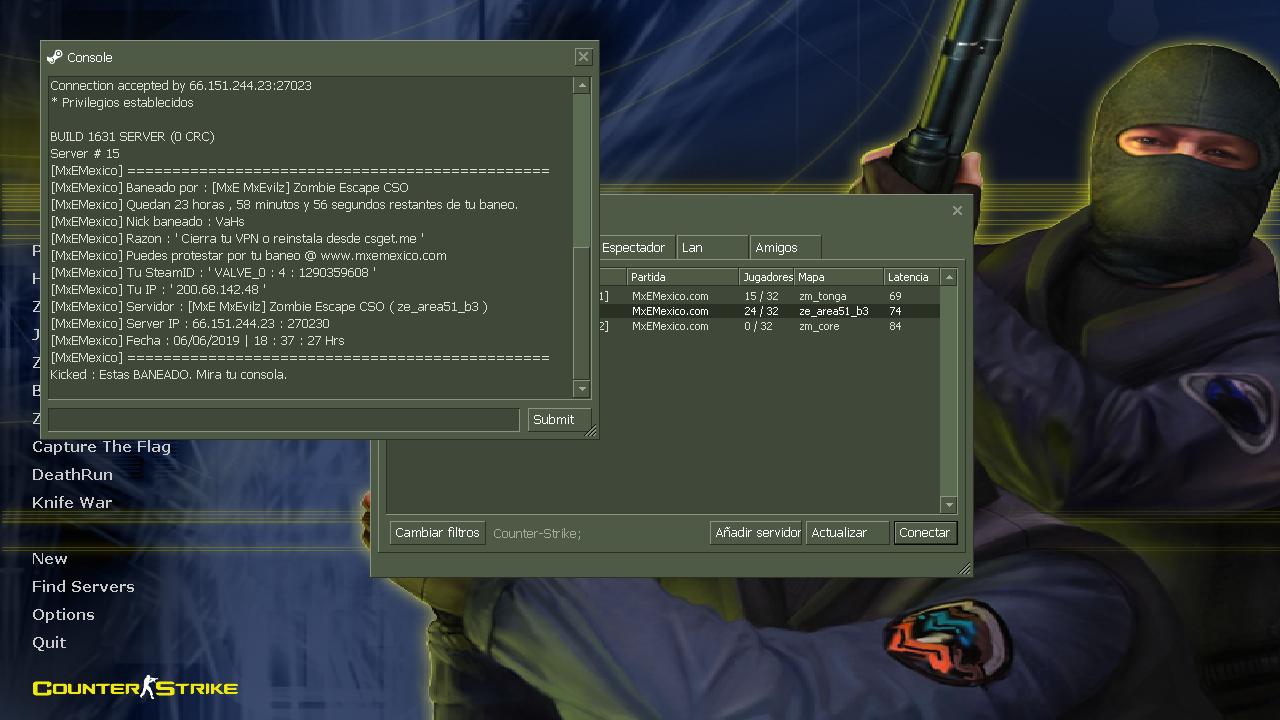This screenshot has height=720, width=1280.
Task: Select the zm_tonga server row
Action: click(x=768, y=296)
